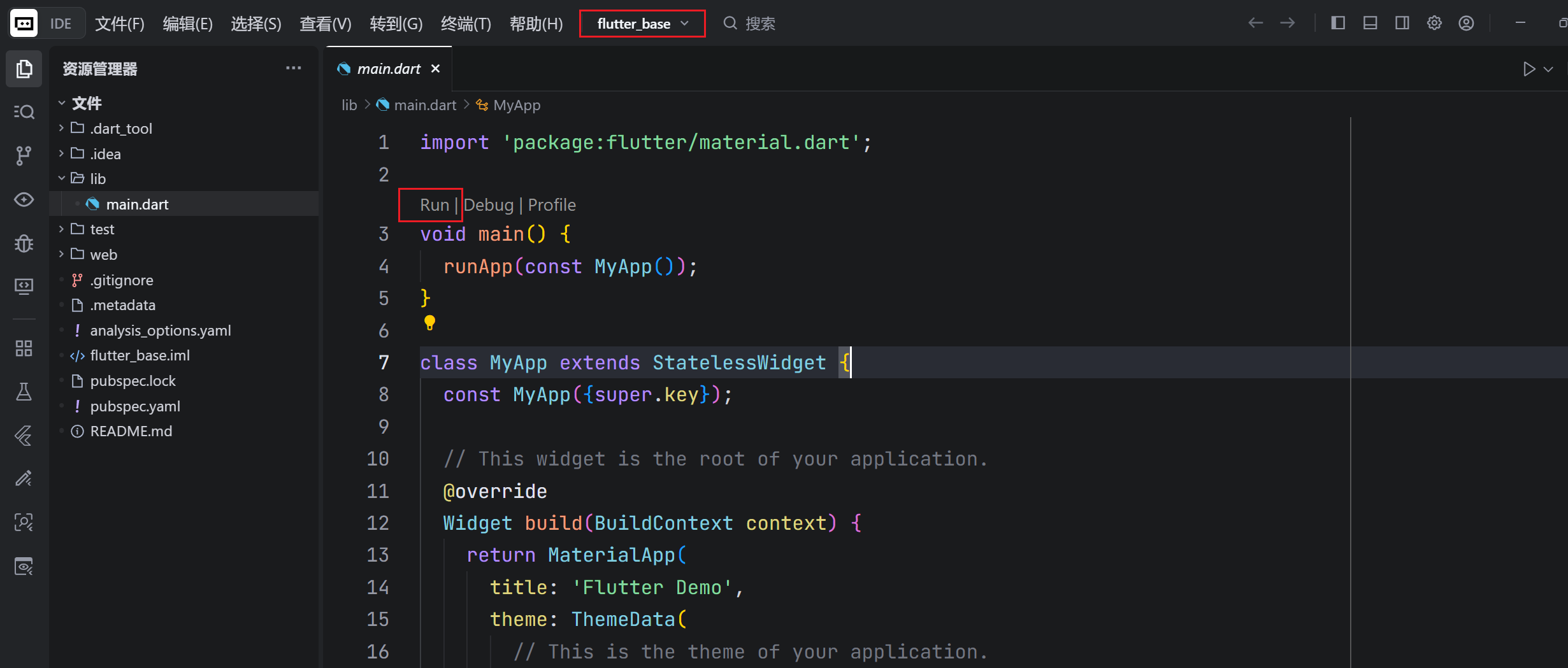Toggle the primary sidebar visibility
Screen dimensions: 1568x668
coord(1338,23)
